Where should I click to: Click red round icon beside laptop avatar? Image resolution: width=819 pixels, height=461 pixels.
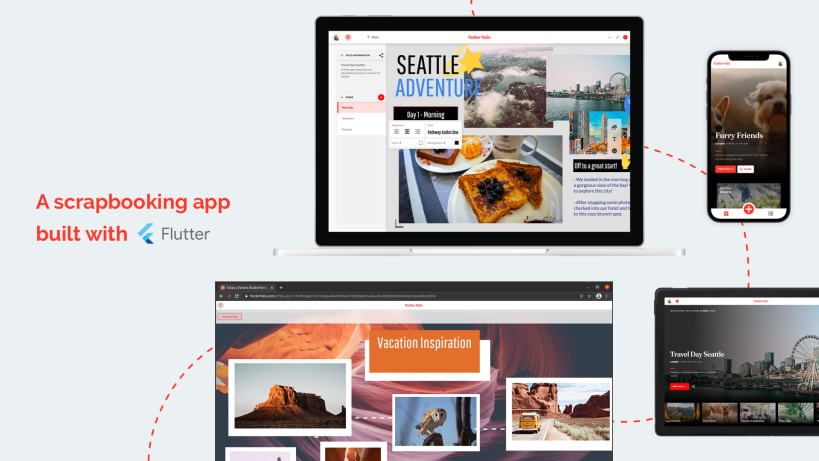(348, 37)
